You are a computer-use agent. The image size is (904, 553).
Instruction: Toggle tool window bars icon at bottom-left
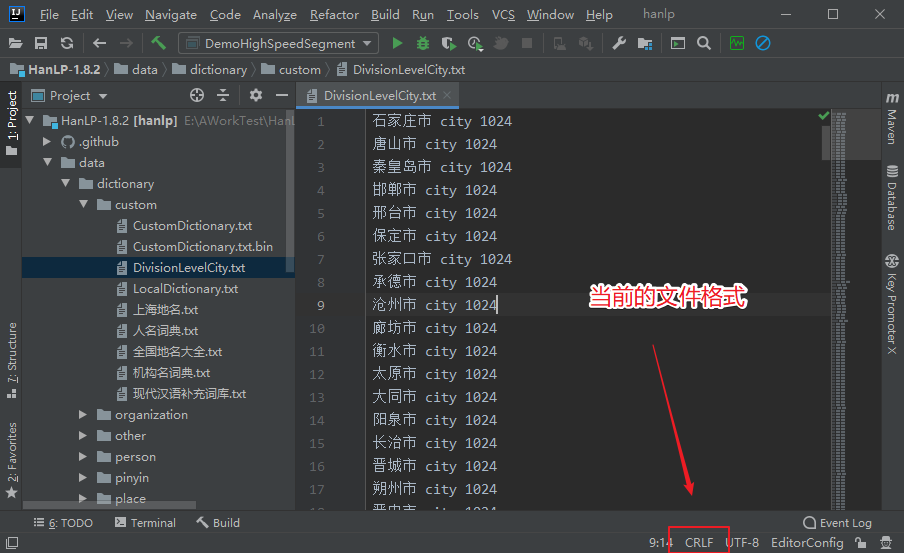pos(12,543)
